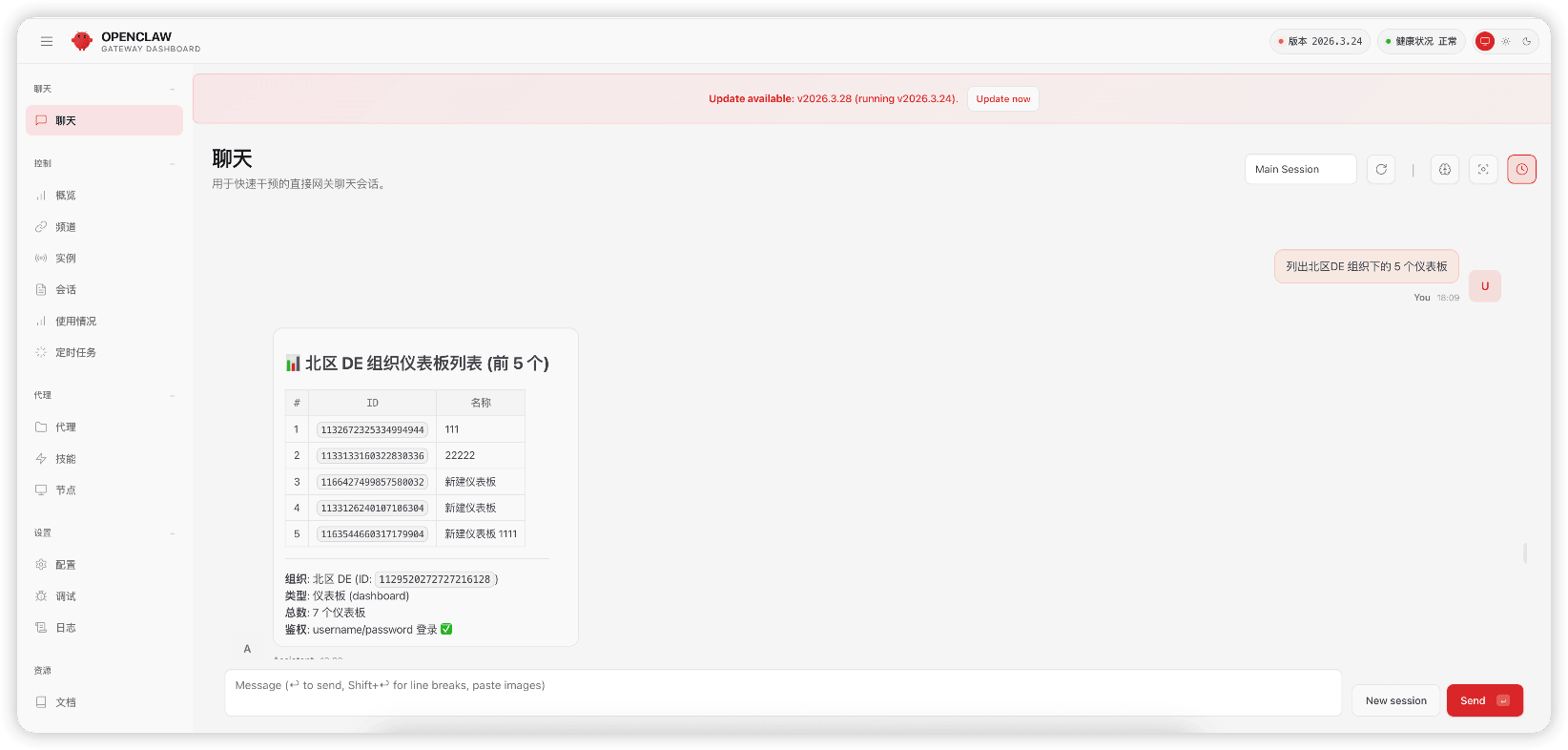Toggle the hamburger sidebar menu
1568x750 pixels.
click(47, 41)
